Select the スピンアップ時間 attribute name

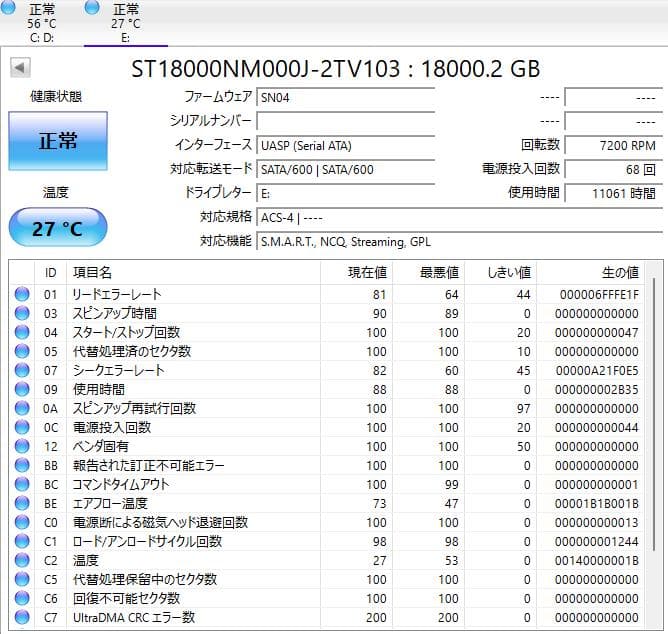point(115,313)
